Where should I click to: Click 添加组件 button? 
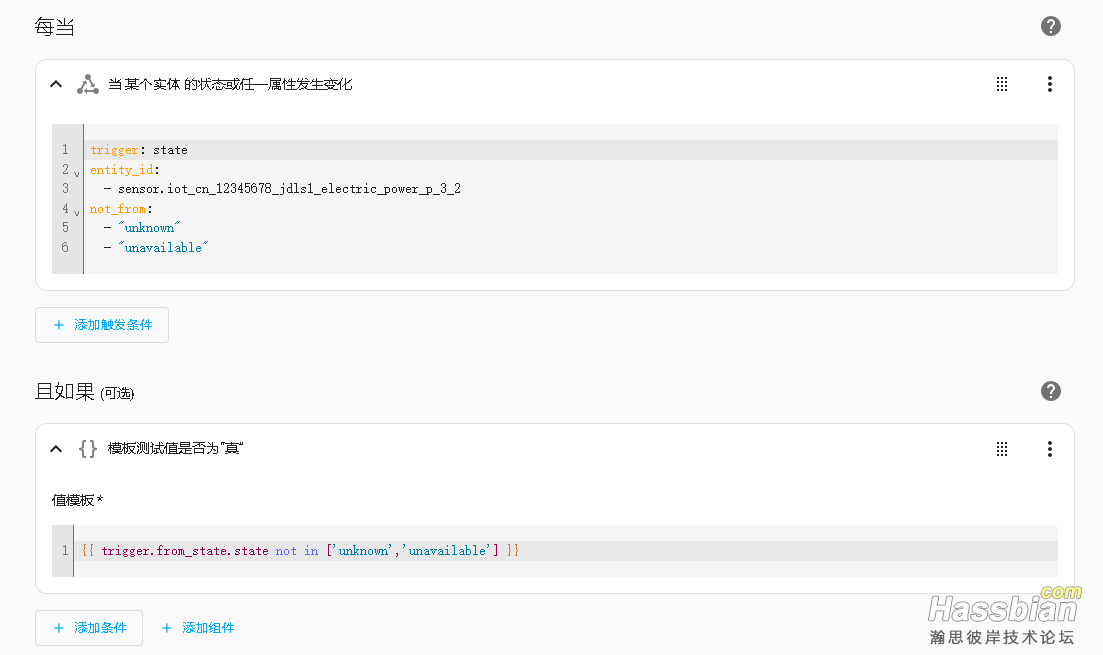point(198,628)
